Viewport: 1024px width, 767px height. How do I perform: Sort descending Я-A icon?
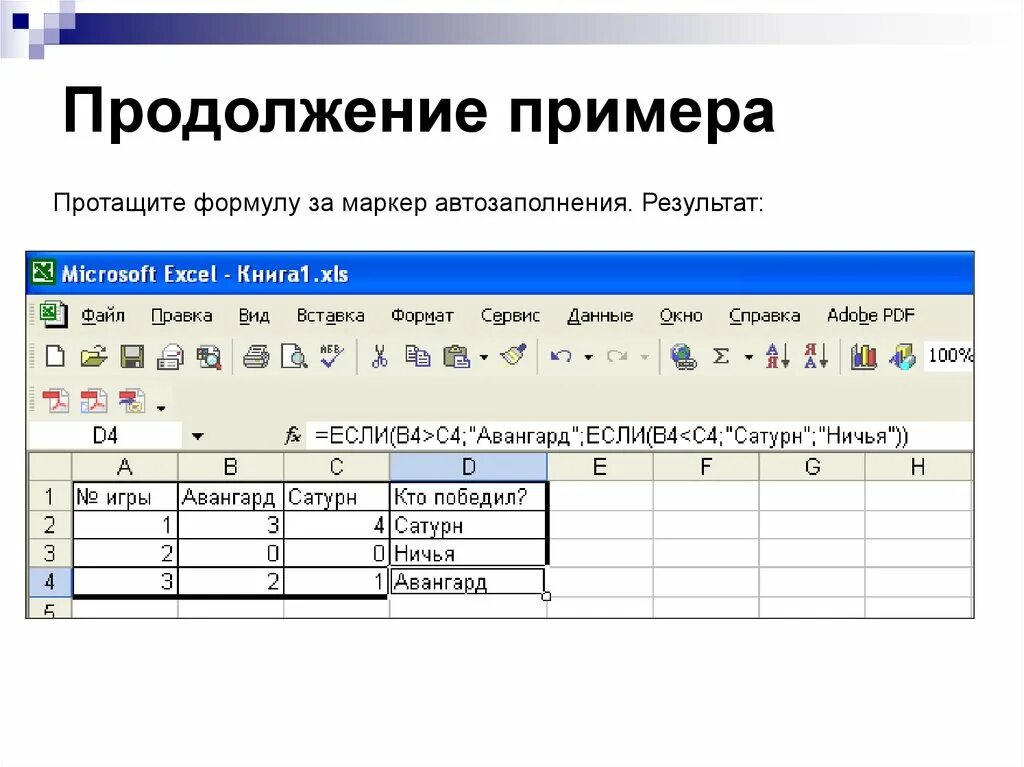[816, 357]
